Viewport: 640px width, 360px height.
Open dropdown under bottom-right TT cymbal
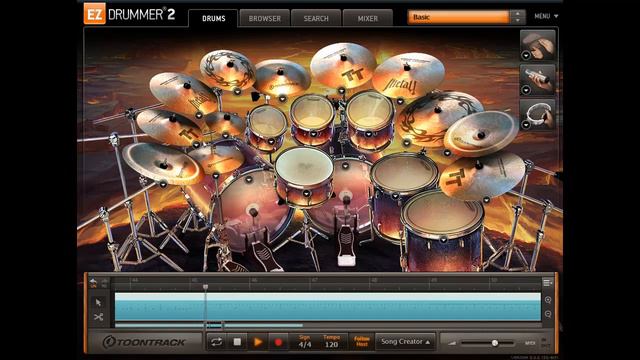pyautogui.click(x=486, y=200)
